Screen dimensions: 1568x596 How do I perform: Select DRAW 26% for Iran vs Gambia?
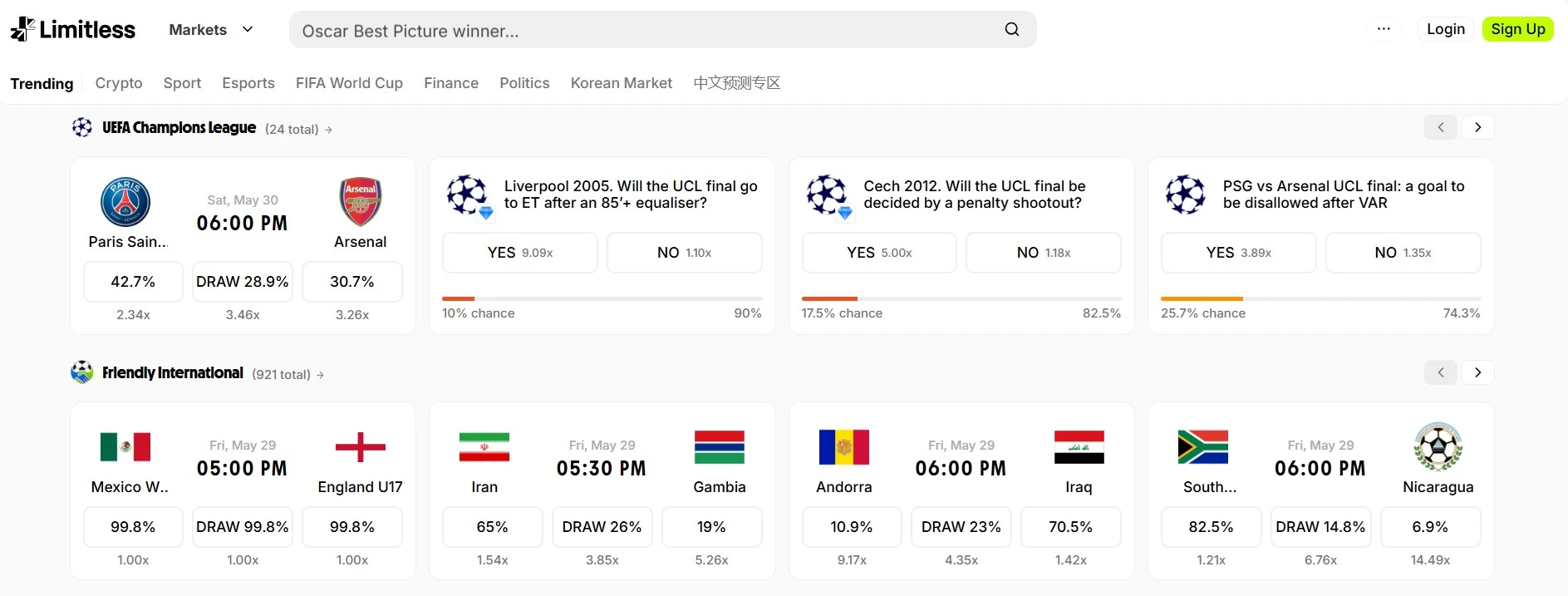tap(602, 527)
